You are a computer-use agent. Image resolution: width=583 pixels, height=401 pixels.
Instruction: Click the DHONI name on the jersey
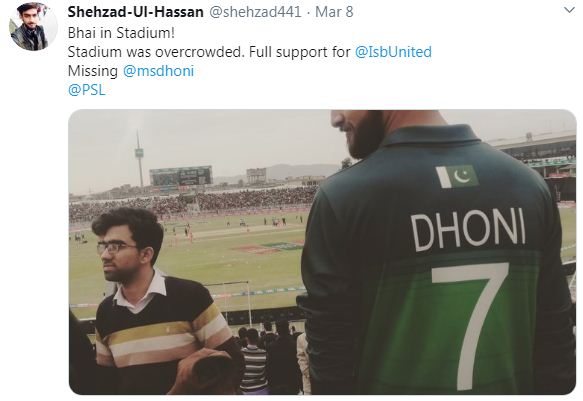pos(468,230)
